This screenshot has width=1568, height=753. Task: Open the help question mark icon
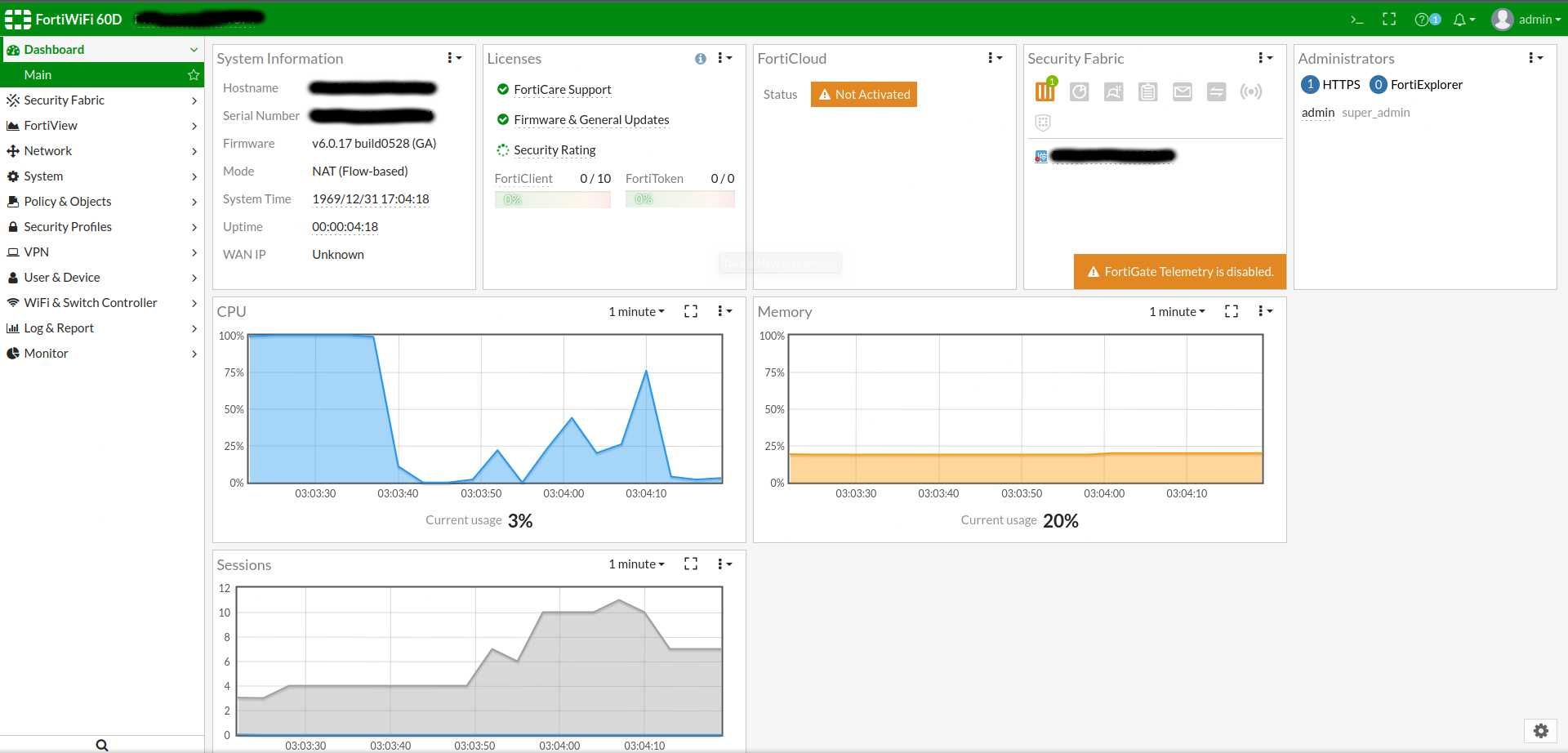pyautogui.click(x=1423, y=19)
